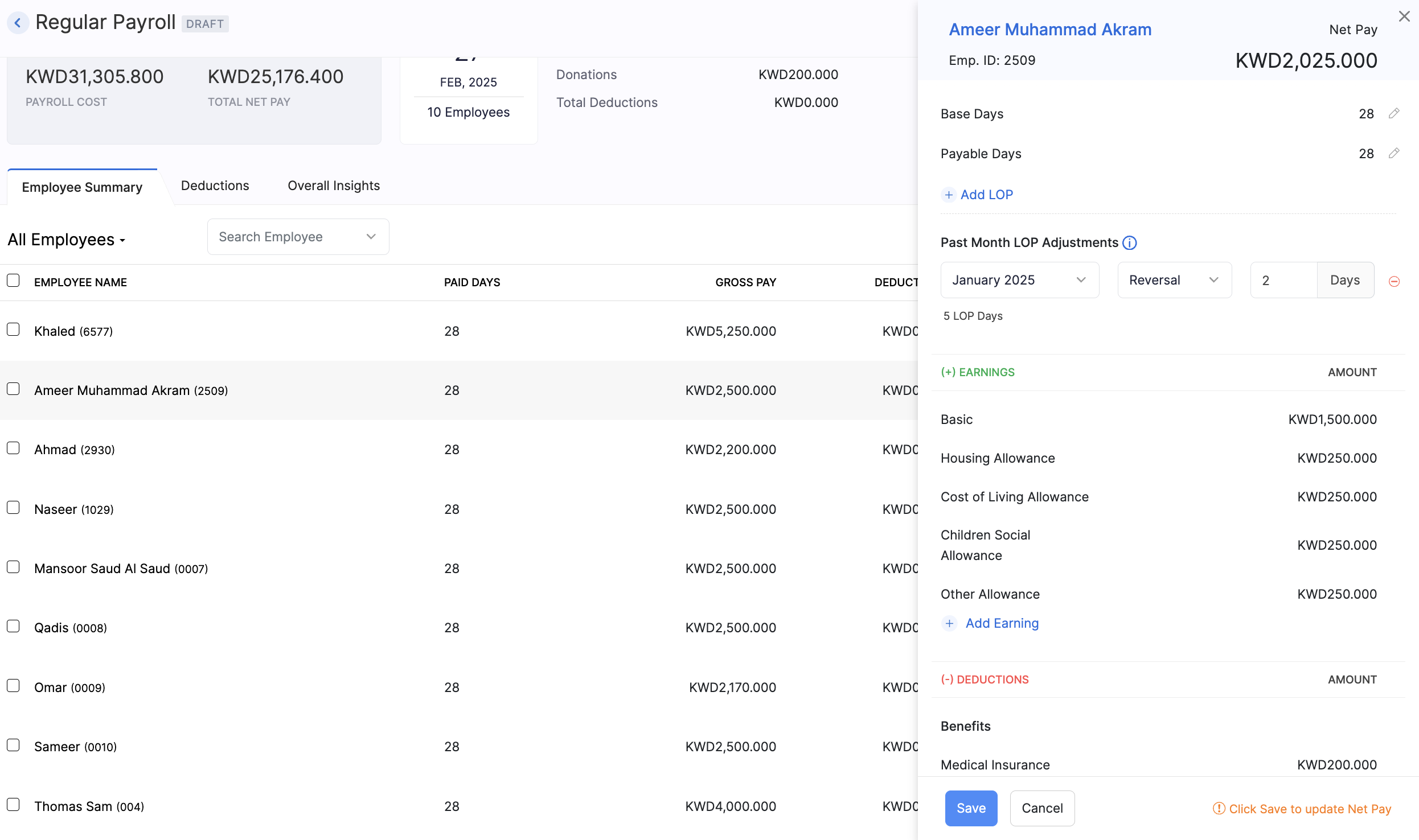Expand the All Employees filter

65,240
